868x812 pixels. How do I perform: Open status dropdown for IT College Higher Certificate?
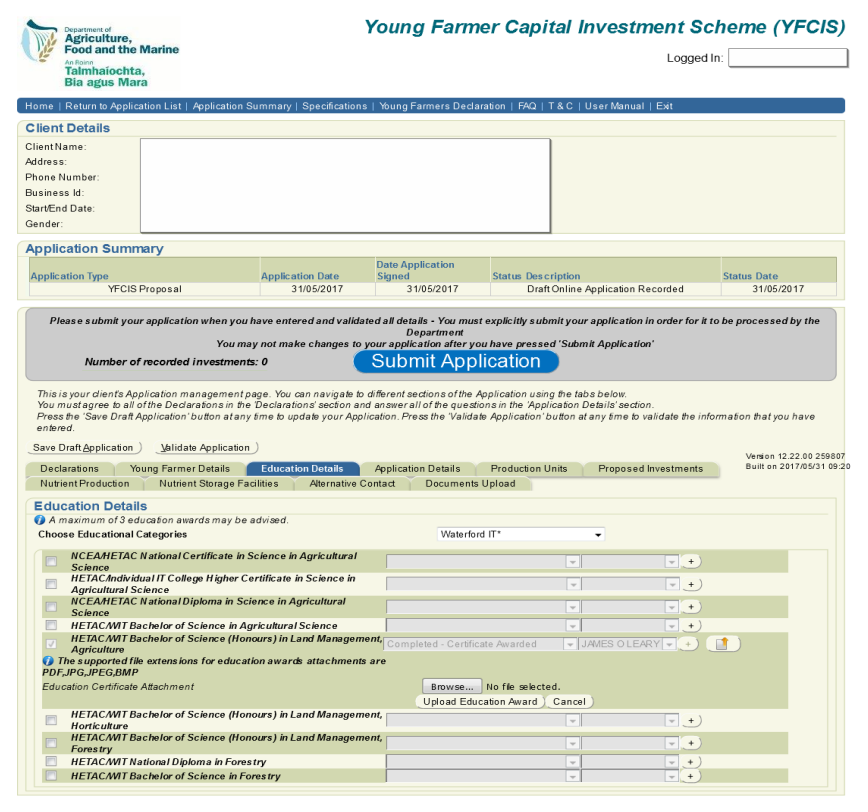click(x=483, y=584)
